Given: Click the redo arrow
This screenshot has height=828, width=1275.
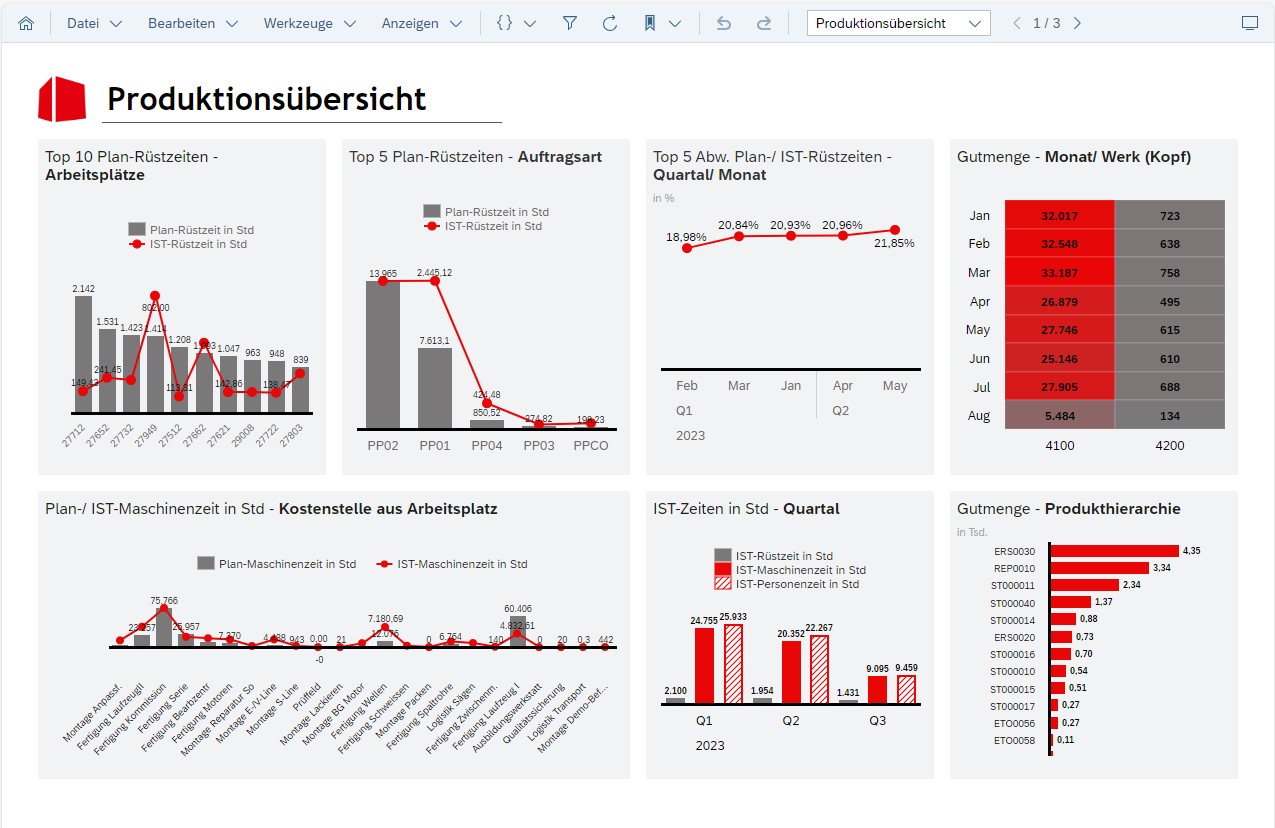Looking at the screenshot, I should point(763,22).
